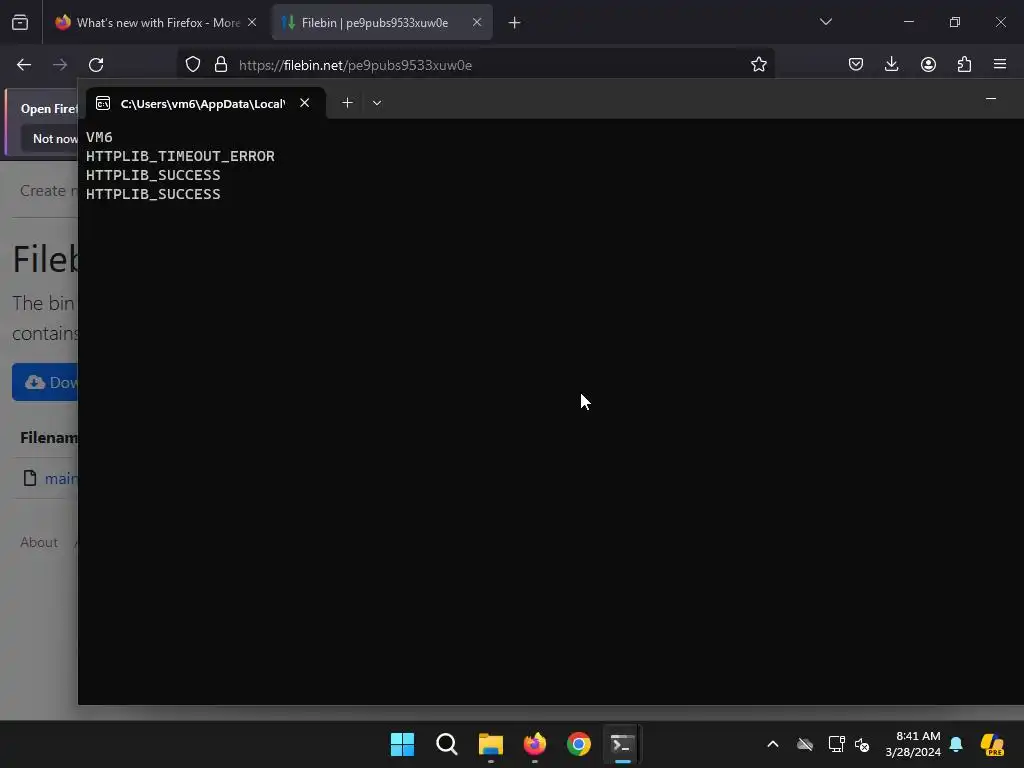Save page to Pocket
This screenshot has height=768, width=1024.
856,64
